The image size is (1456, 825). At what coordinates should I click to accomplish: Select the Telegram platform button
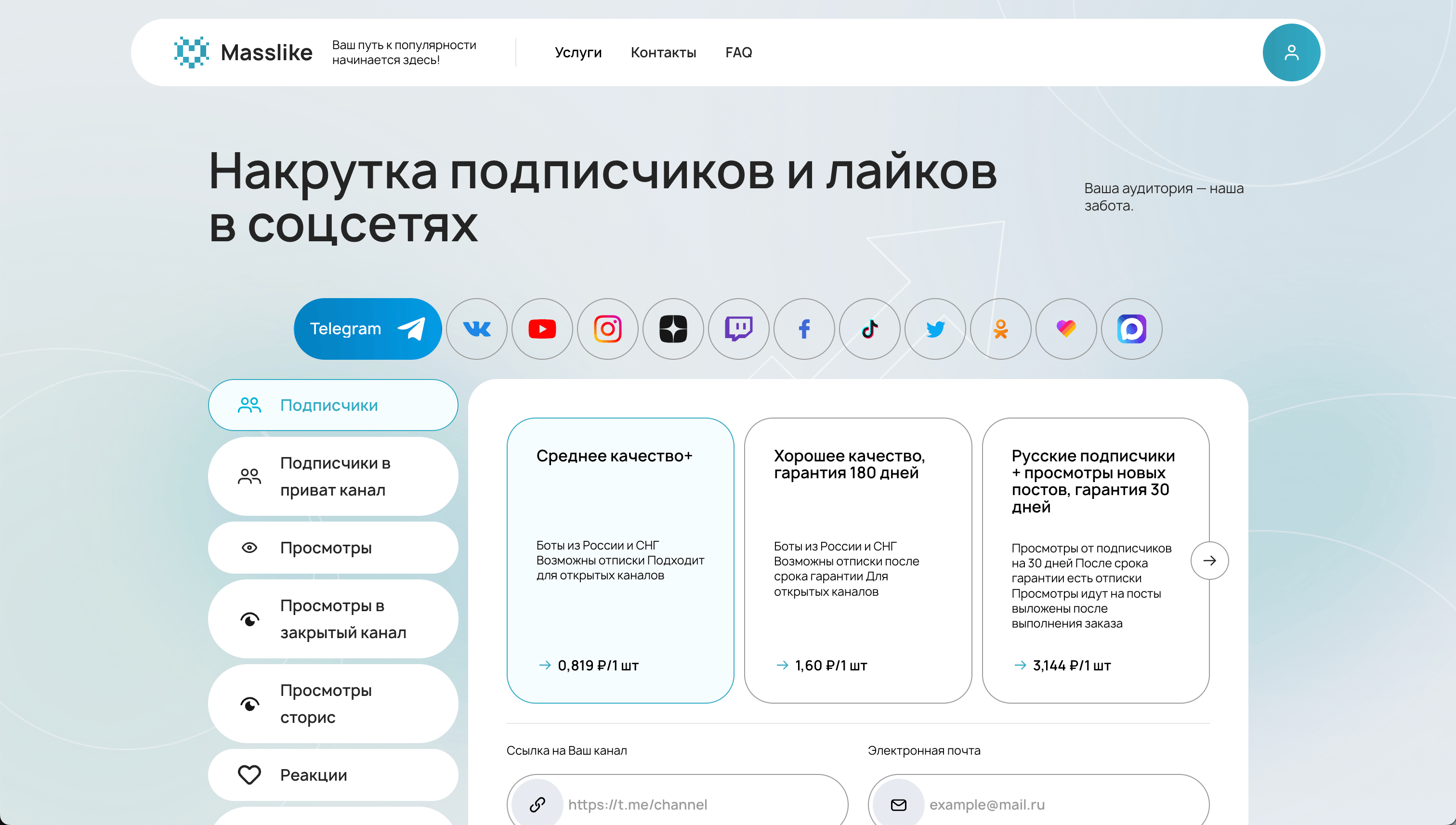point(367,328)
